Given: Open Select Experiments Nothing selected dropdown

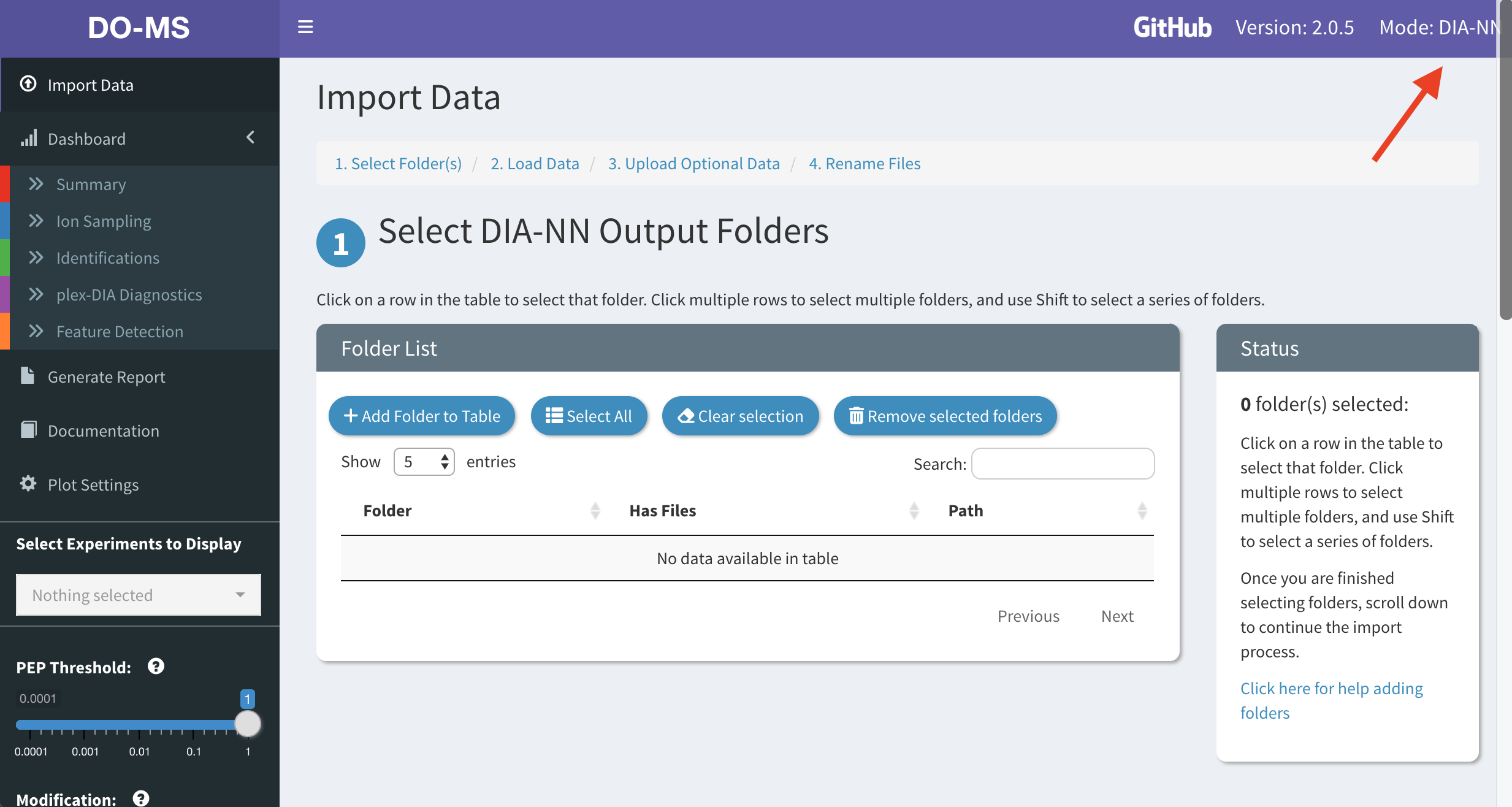Looking at the screenshot, I should click(139, 595).
